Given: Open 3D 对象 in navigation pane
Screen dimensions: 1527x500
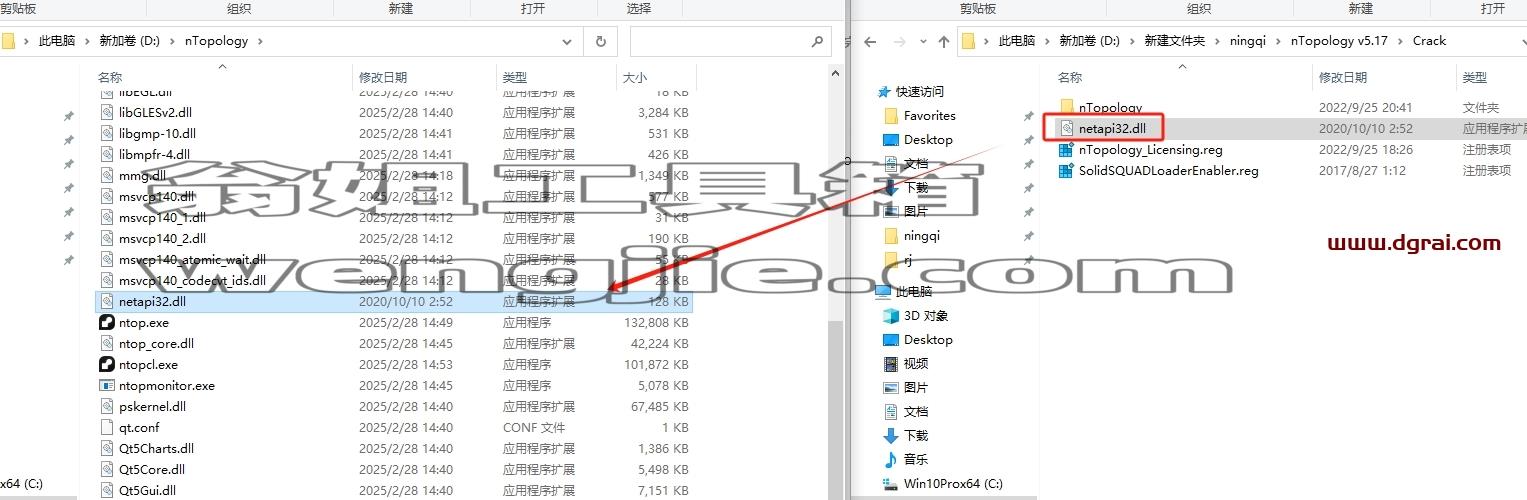Looking at the screenshot, I should (x=926, y=315).
